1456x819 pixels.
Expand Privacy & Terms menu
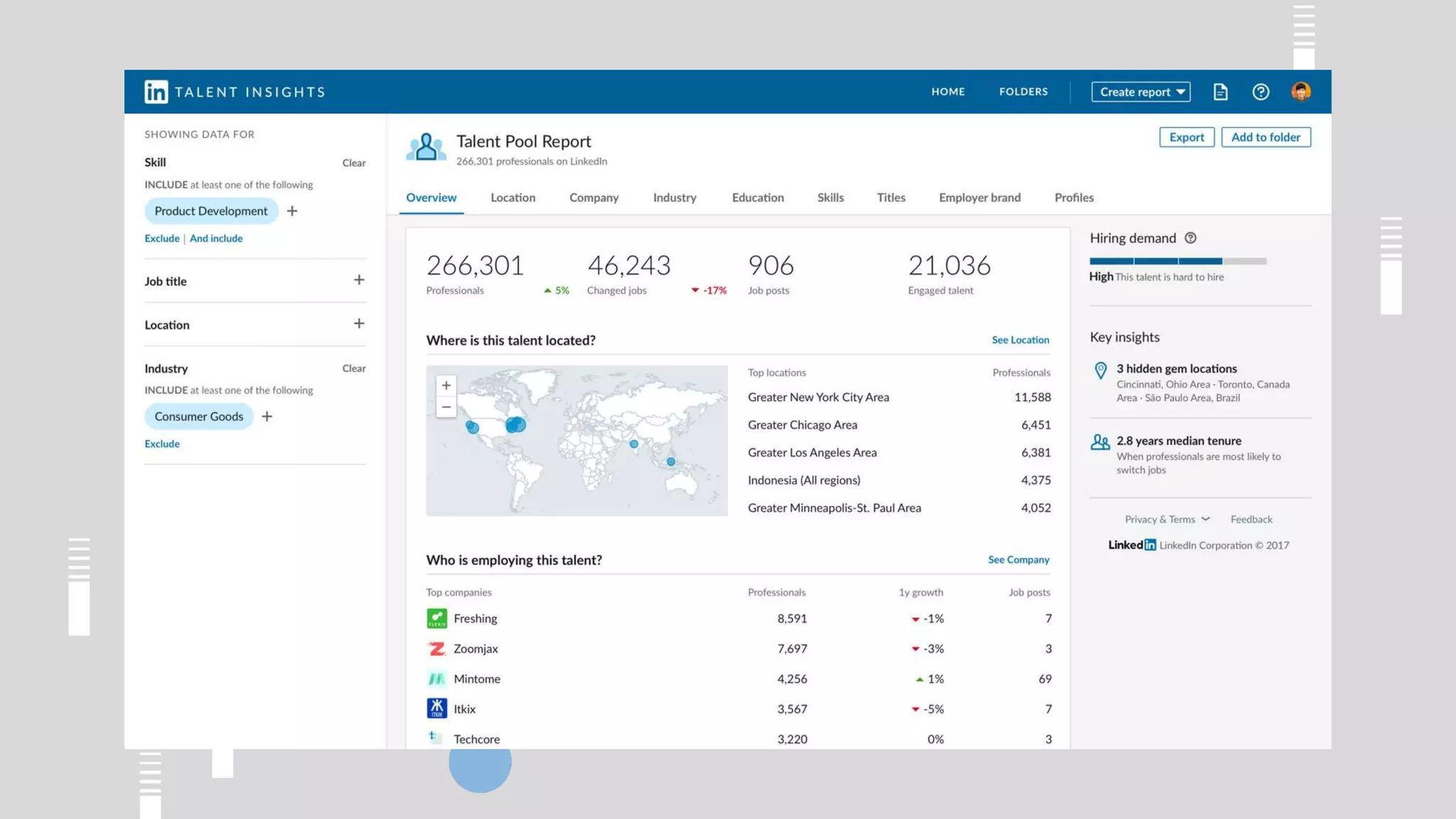tap(1167, 520)
